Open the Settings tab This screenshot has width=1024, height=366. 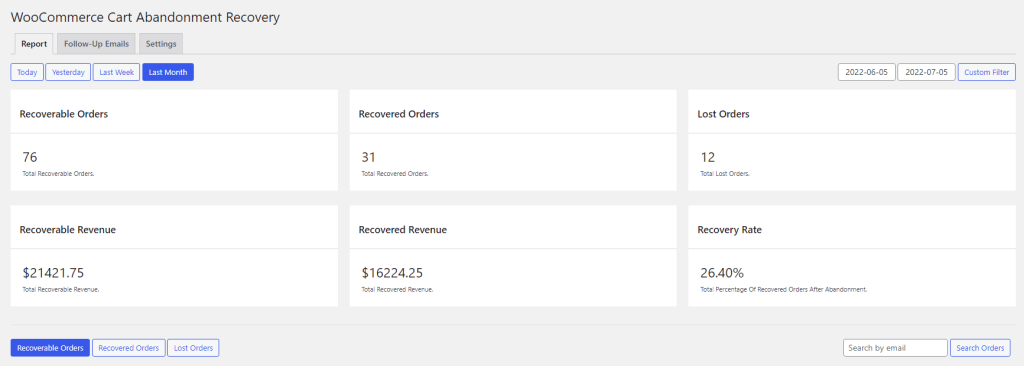(x=161, y=44)
